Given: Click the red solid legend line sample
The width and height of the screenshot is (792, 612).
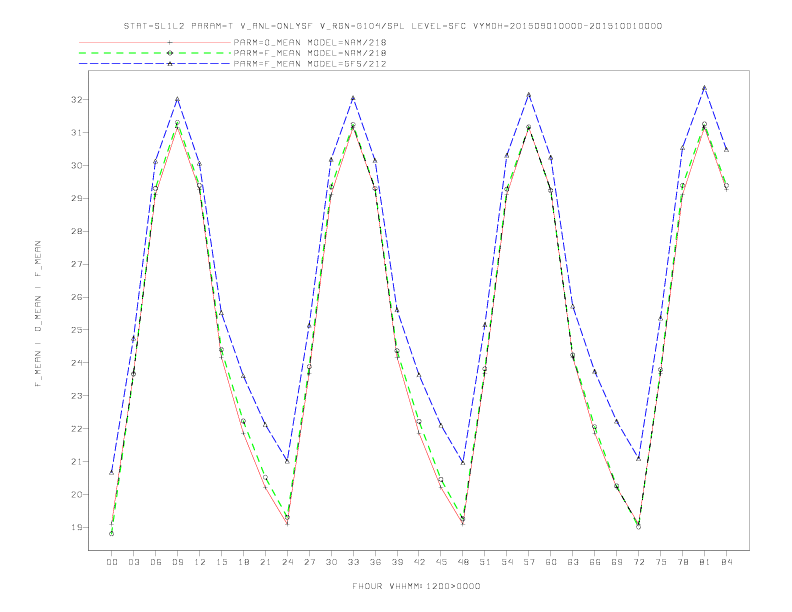Looking at the screenshot, I should point(155,42).
